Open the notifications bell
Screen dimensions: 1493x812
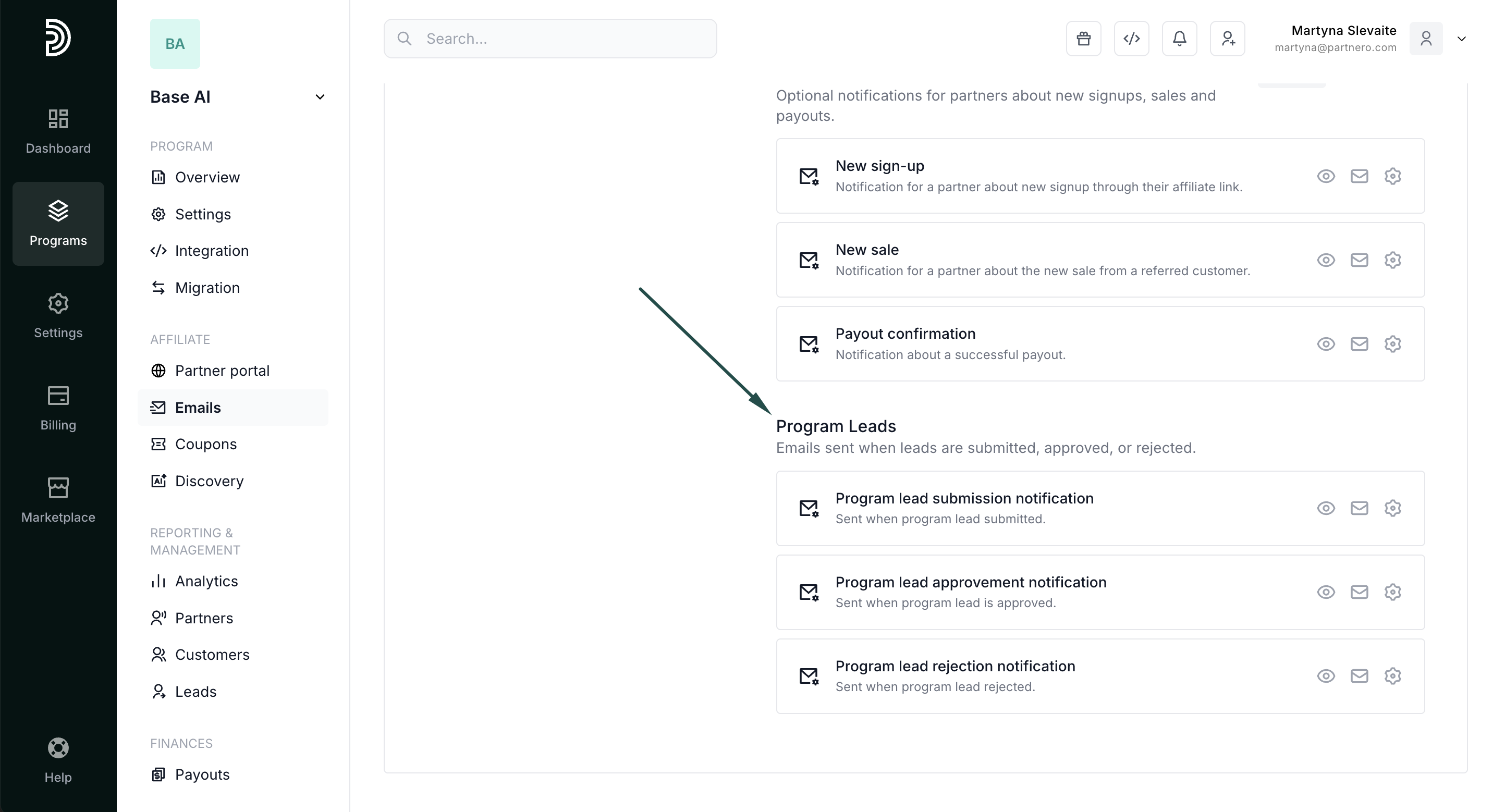point(1180,39)
